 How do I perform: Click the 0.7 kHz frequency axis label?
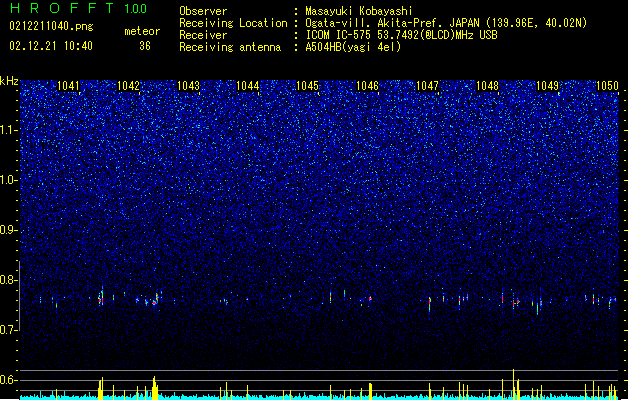click(x=9, y=330)
